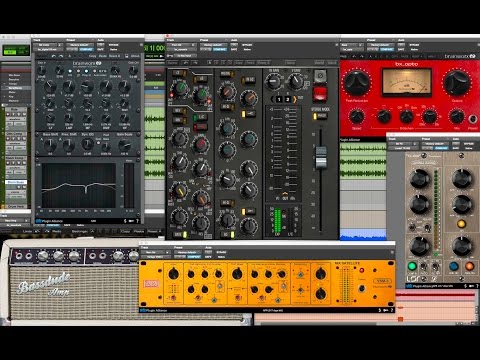Image resolution: width=480 pixels, height=360 pixels.
Task: Click the Peak Reduction knob on bx_opto
Action: pyautogui.click(x=357, y=83)
